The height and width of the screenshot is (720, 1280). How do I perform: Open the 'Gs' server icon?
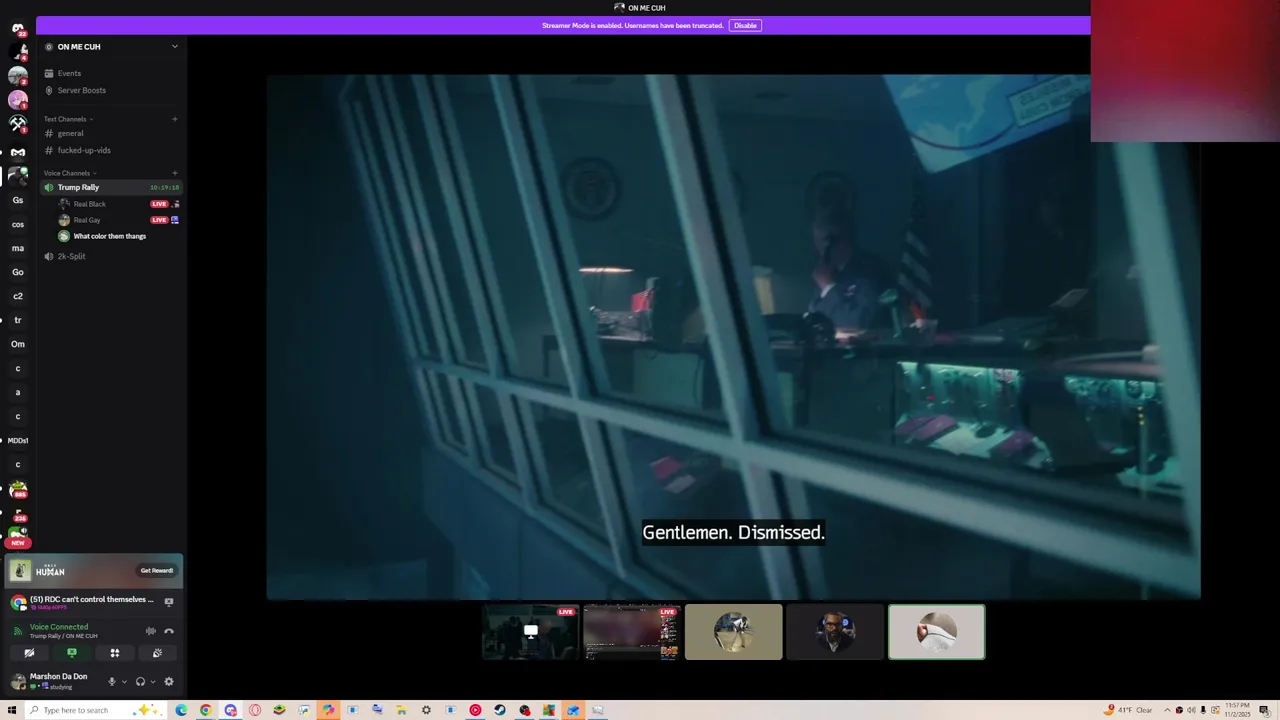point(18,200)
